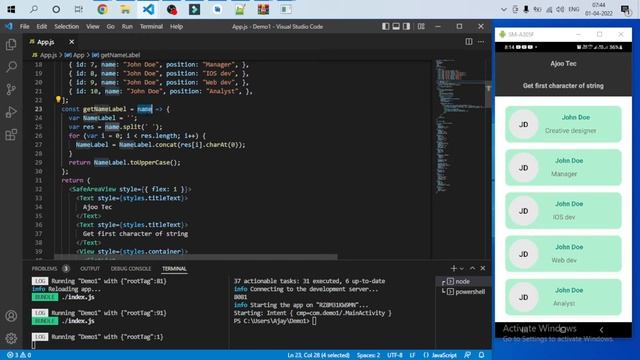Open the Help menu
Image resolution: width=640 pixels, height=360 pixels.
pyautogui.click(x=176, y=27)
